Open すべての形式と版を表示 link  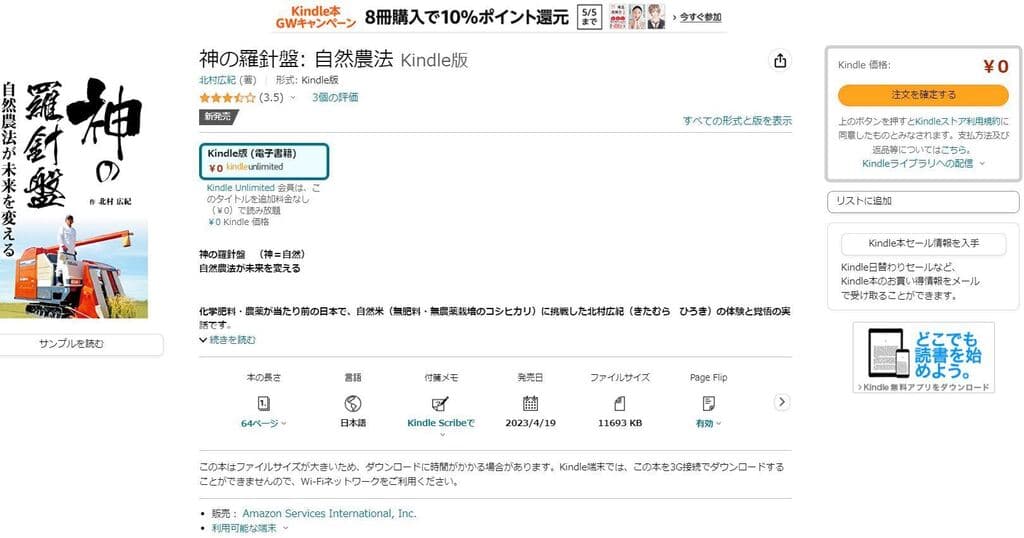[737, 121]
